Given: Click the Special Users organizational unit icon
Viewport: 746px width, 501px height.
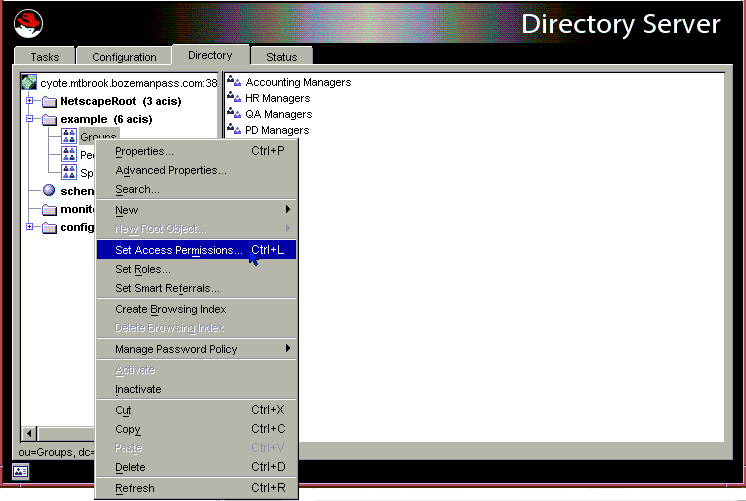Looking at the screenshot, I should click(x=69, y=172).
